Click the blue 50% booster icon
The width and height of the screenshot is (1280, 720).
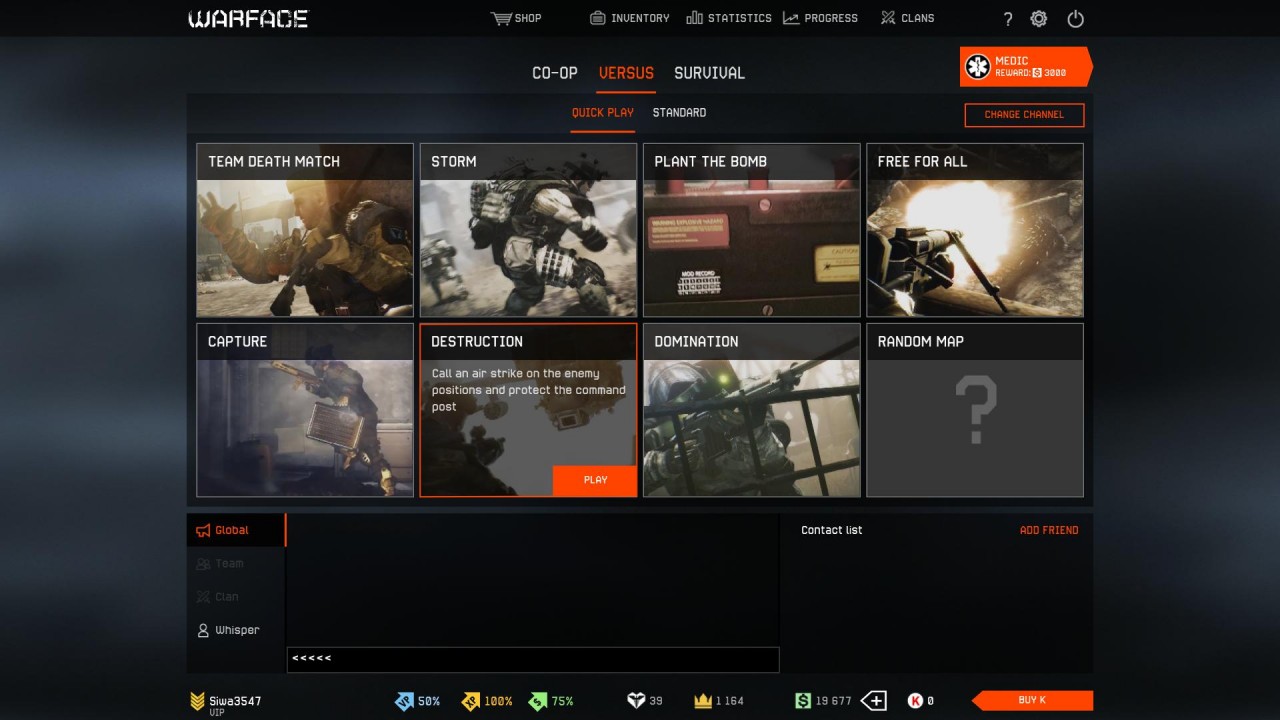[403, 701]
